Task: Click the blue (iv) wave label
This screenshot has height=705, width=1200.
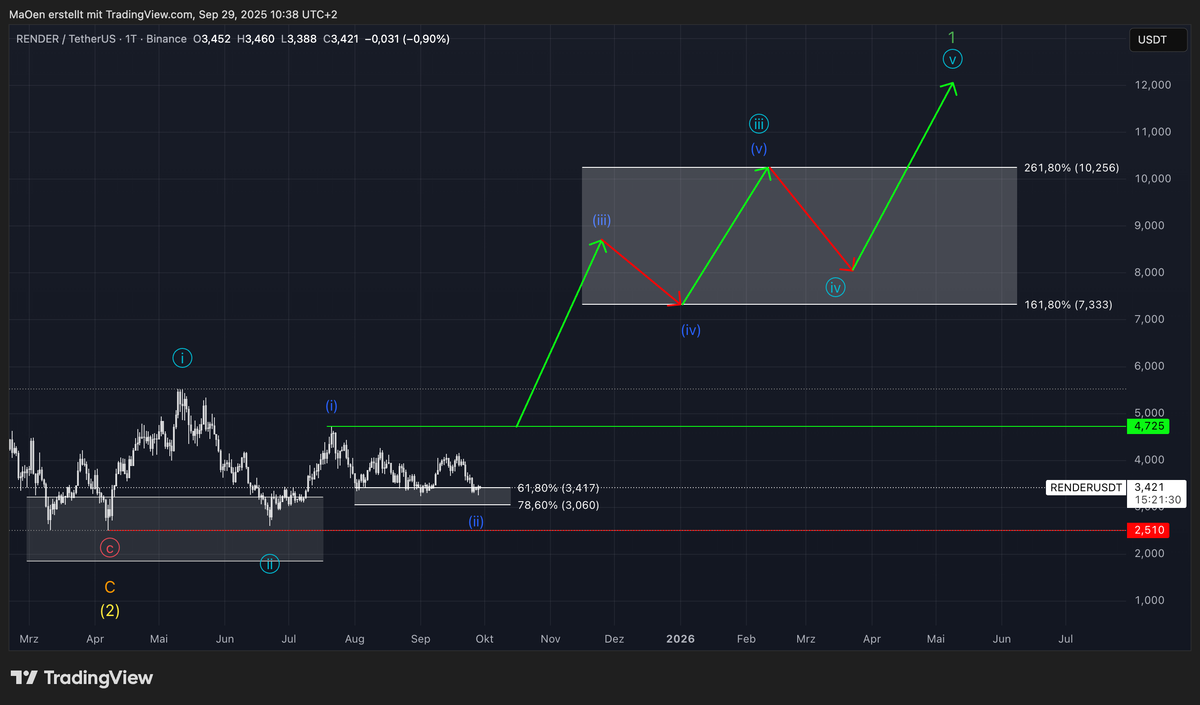Action: pyautogui.click(x=690, y=329)
